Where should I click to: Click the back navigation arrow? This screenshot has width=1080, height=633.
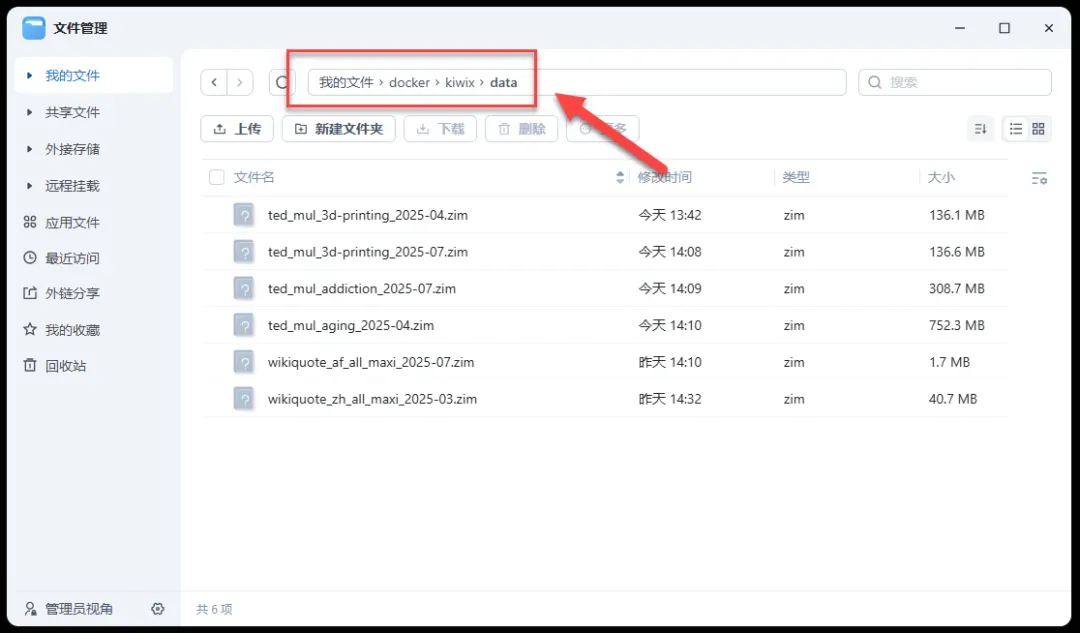pos(214,82)
